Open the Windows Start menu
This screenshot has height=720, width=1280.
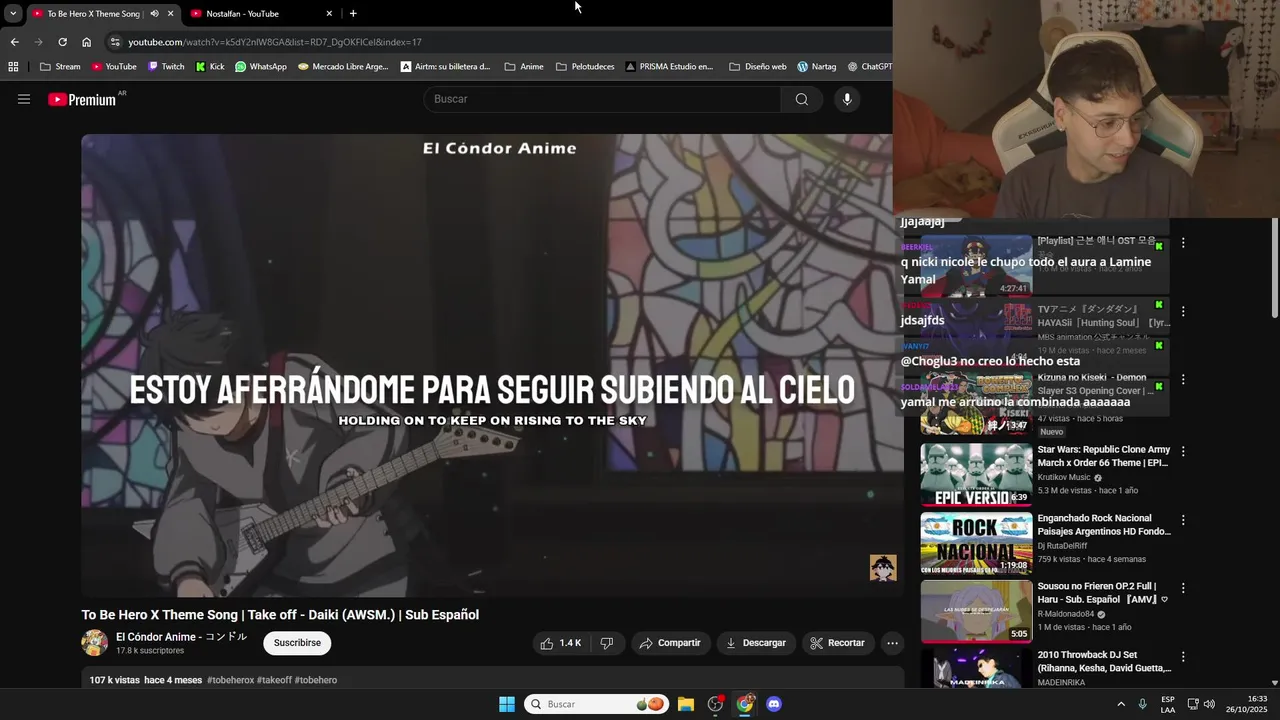507,704
